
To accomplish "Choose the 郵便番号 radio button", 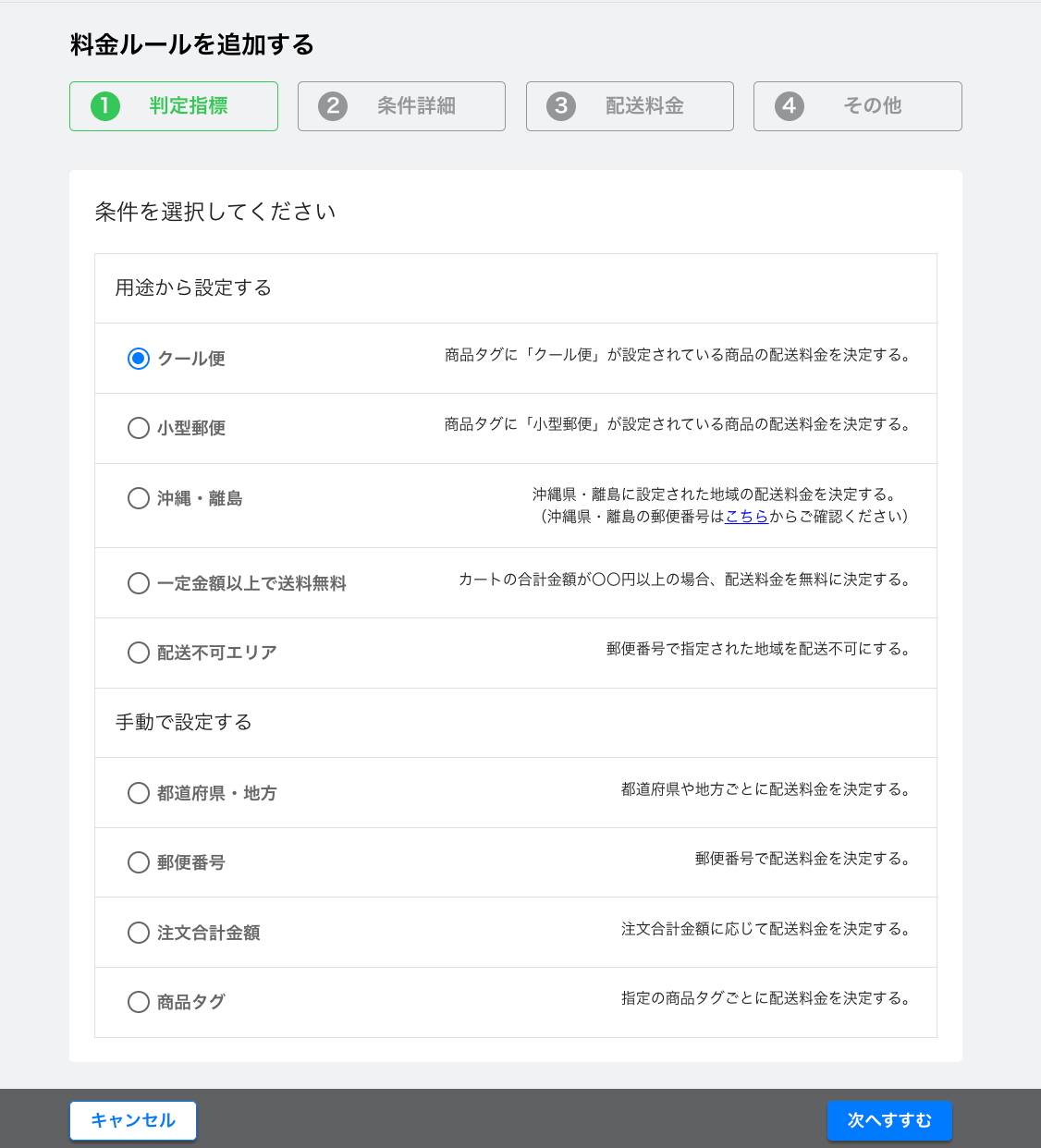I will [139, 862].
